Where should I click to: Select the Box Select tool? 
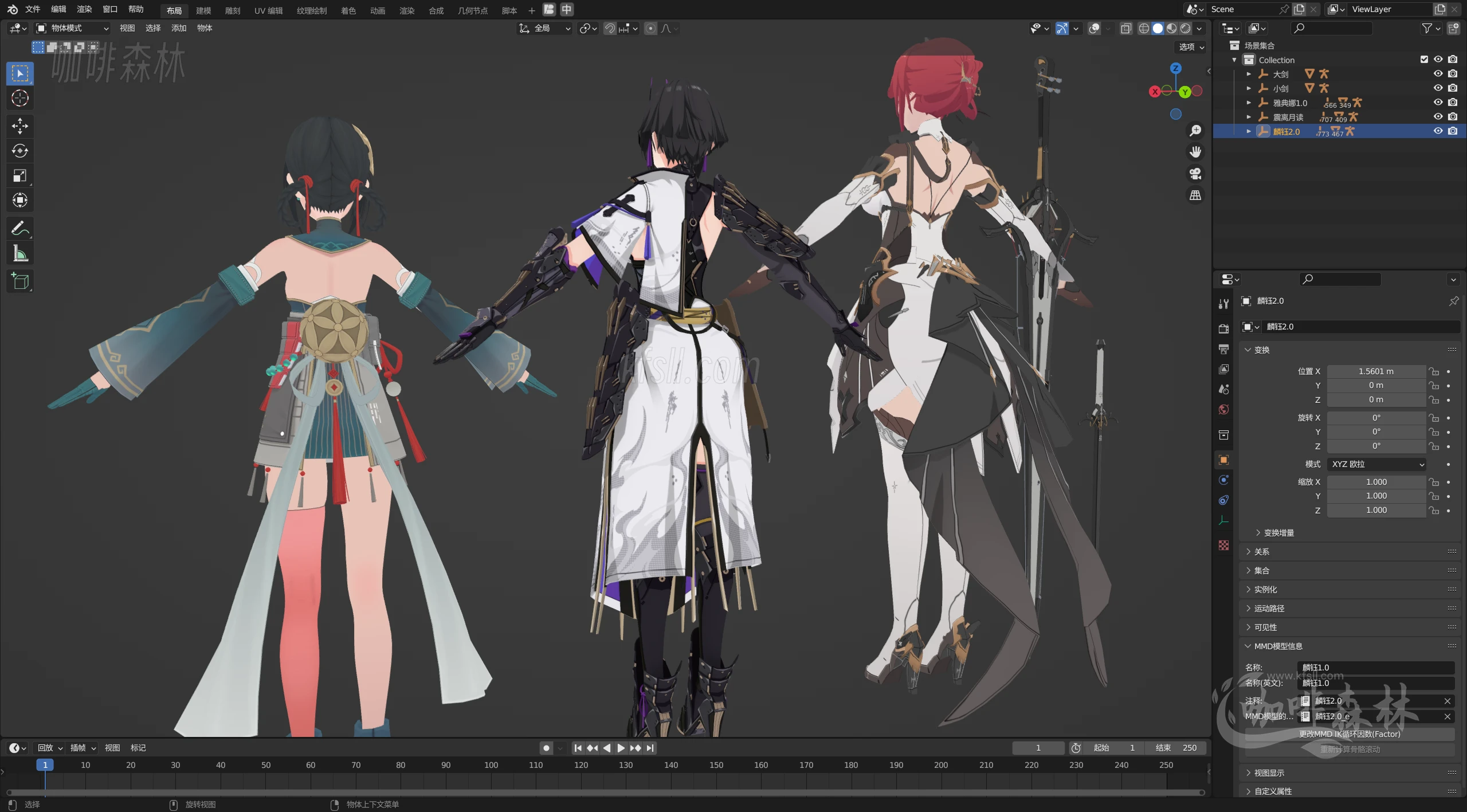tap(20, 73)
